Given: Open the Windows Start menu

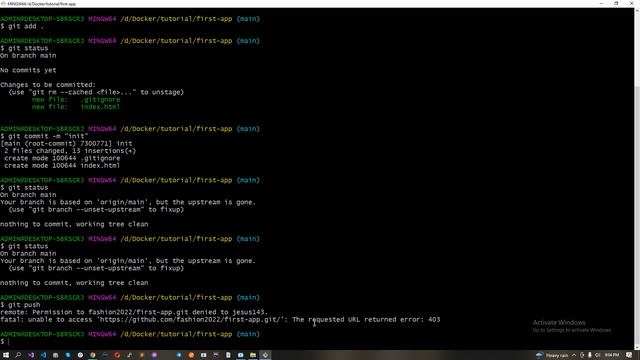Looking at the screenshot, I should pos(6,355).
